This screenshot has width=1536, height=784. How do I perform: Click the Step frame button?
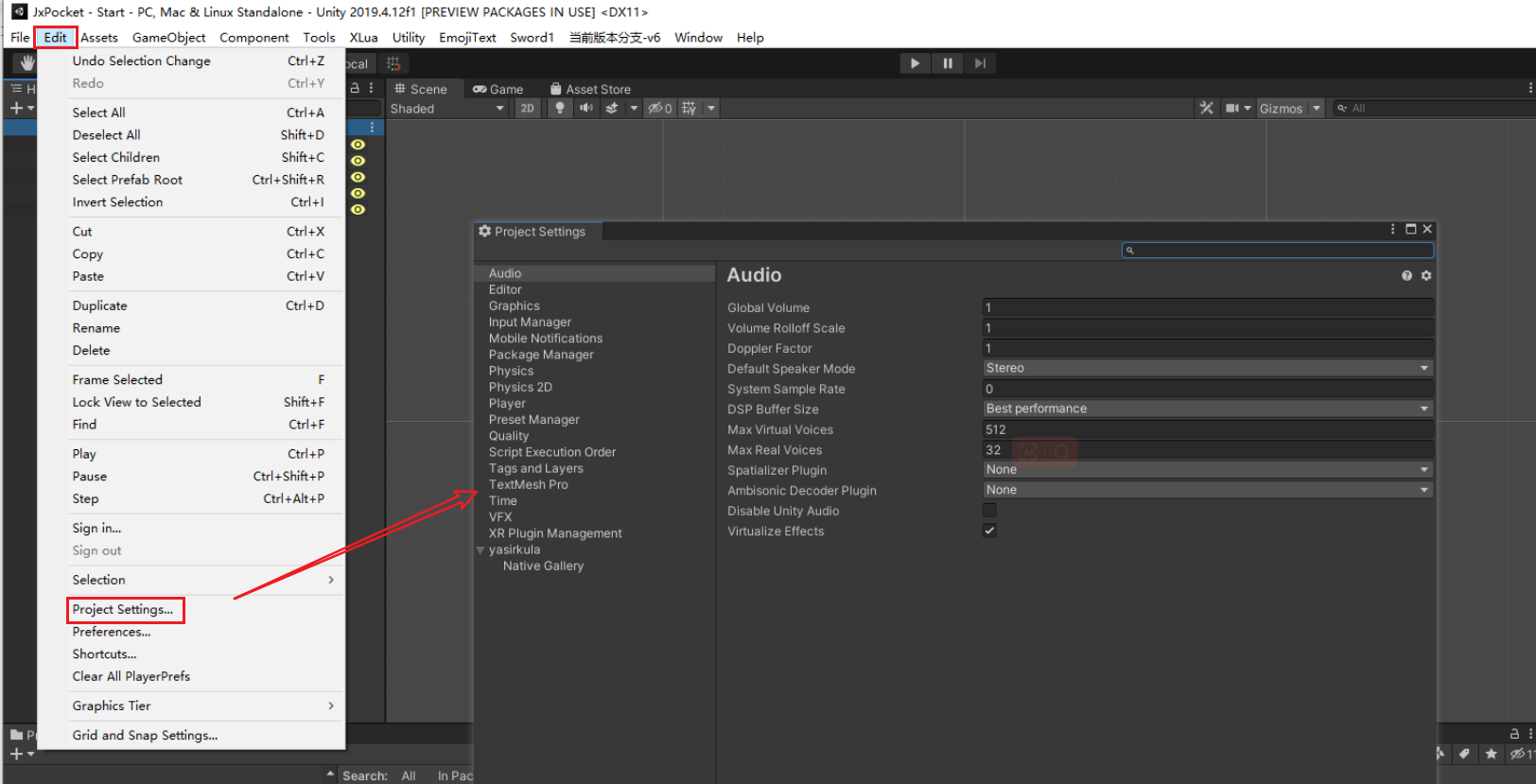980,63
